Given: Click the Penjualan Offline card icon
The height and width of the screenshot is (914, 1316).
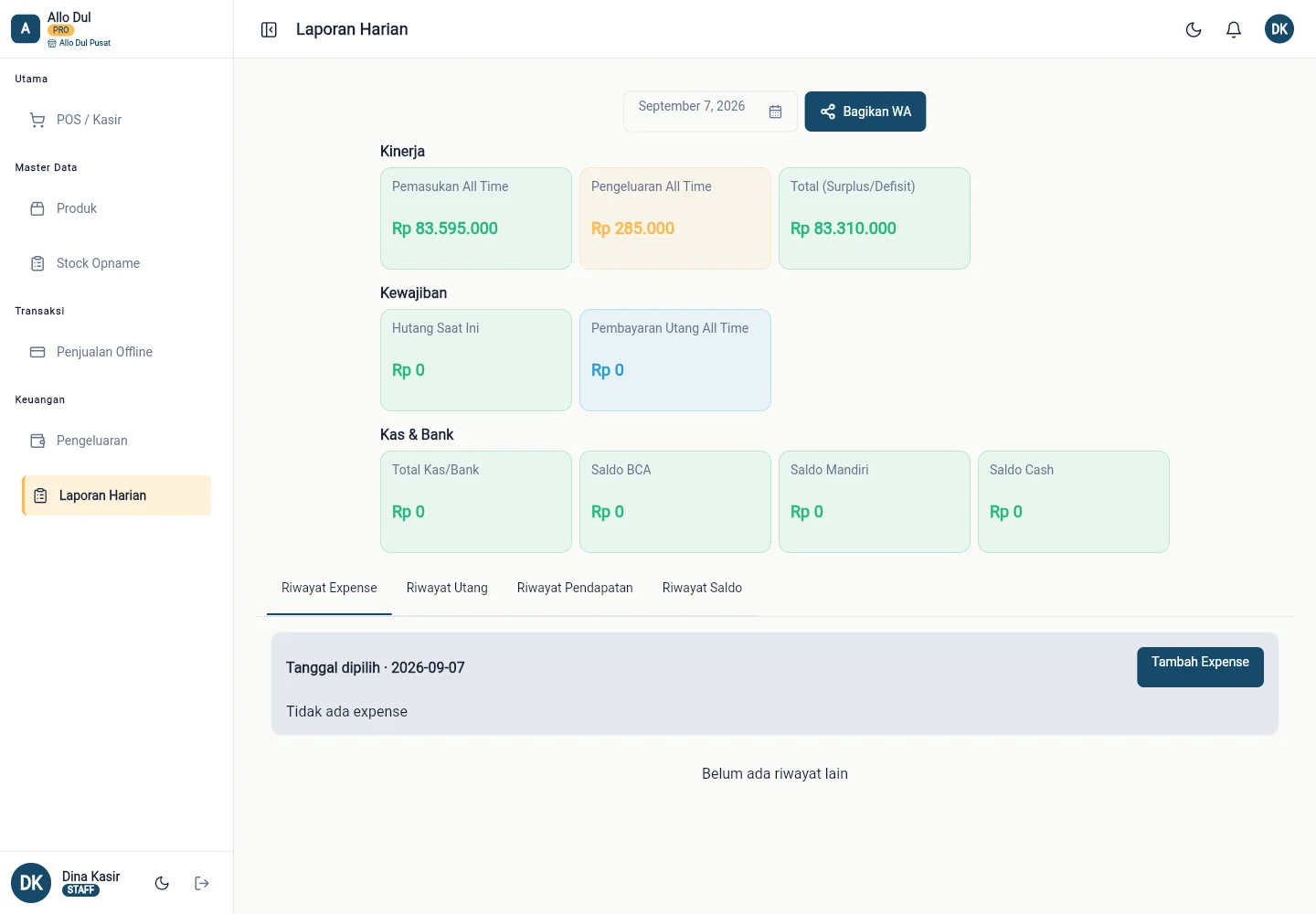Looking at the screenshot, I should [37, 352].
